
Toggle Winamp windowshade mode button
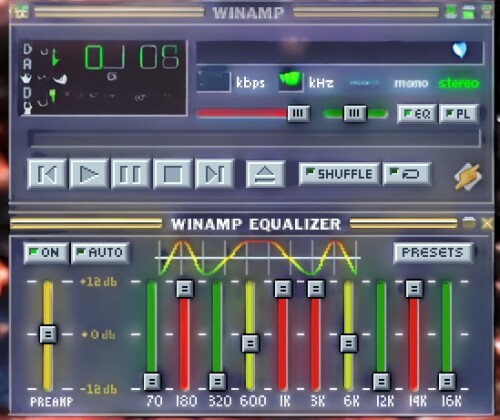pos(469,12)
